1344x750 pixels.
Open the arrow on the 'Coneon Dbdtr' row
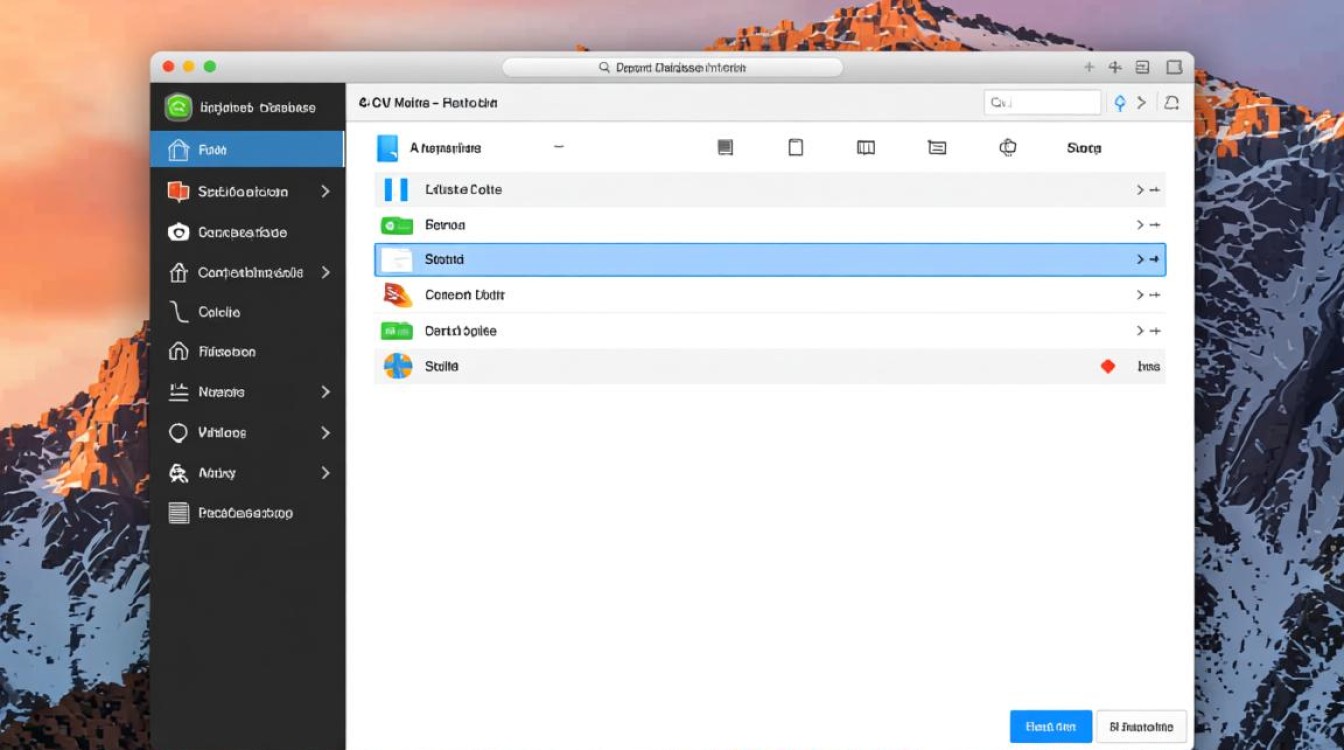click(x=1147, y=295)
